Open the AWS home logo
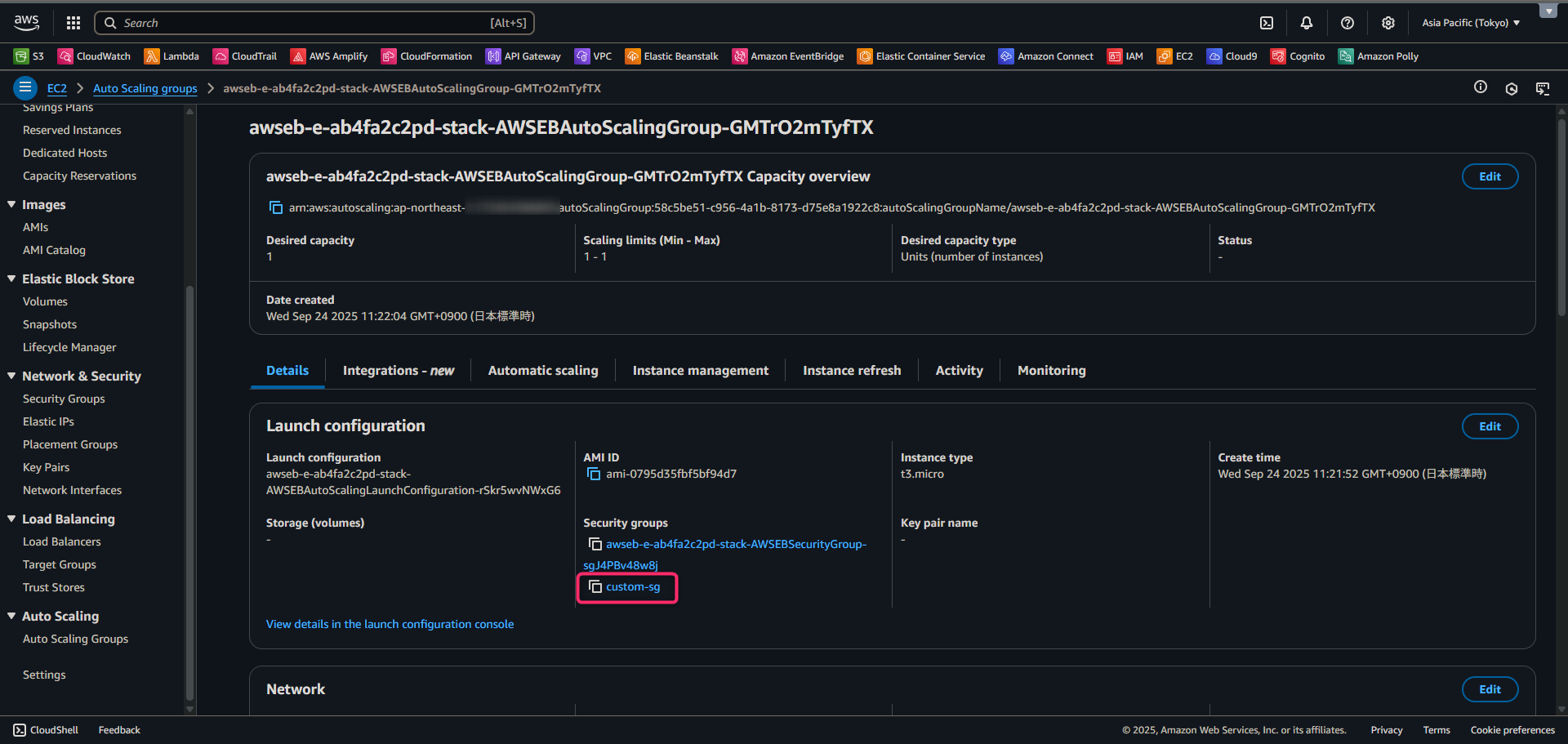1568x744 pixels. pyautogui.click(x=26, y=22)
